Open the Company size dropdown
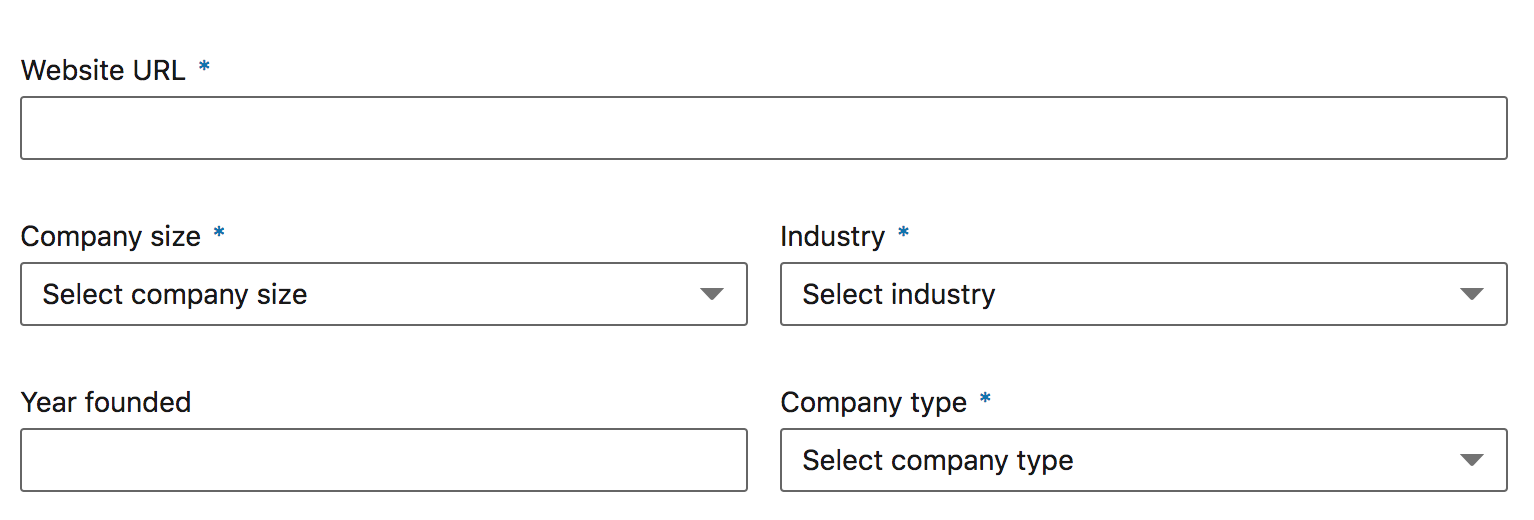 tap(383, 294)
